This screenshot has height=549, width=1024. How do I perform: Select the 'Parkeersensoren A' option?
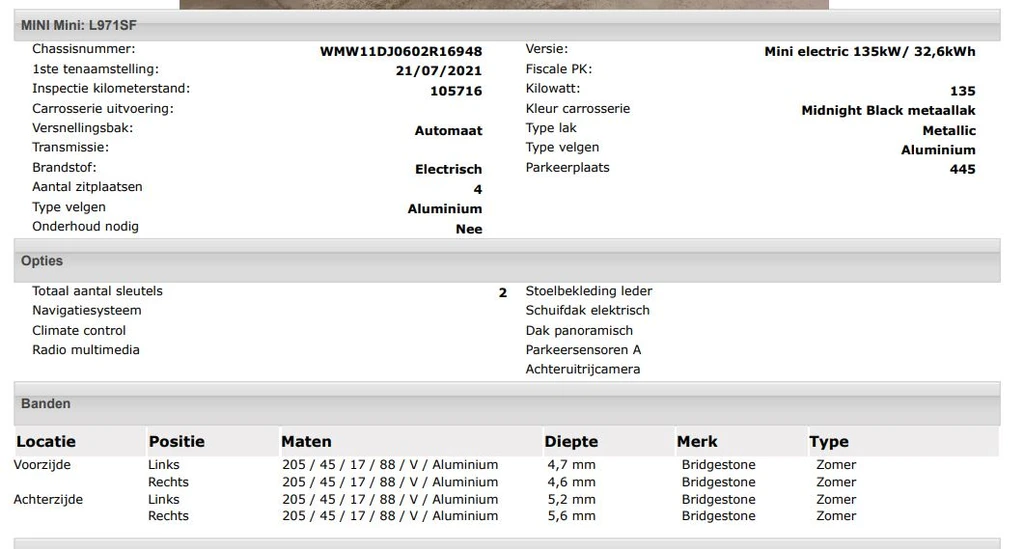[583, 350]
